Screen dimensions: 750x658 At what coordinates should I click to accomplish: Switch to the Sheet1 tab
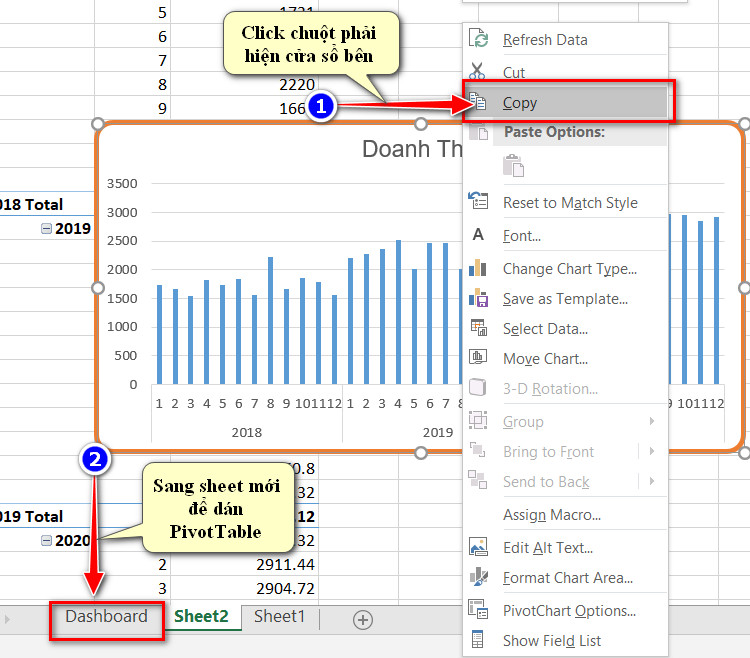[279, 616]
